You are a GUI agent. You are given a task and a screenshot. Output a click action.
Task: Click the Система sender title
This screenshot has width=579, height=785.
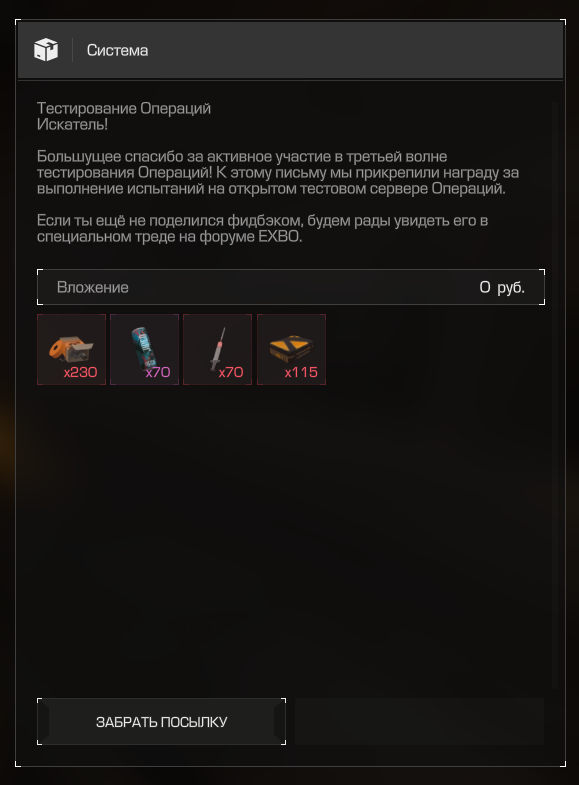click(x=117, y=50)
